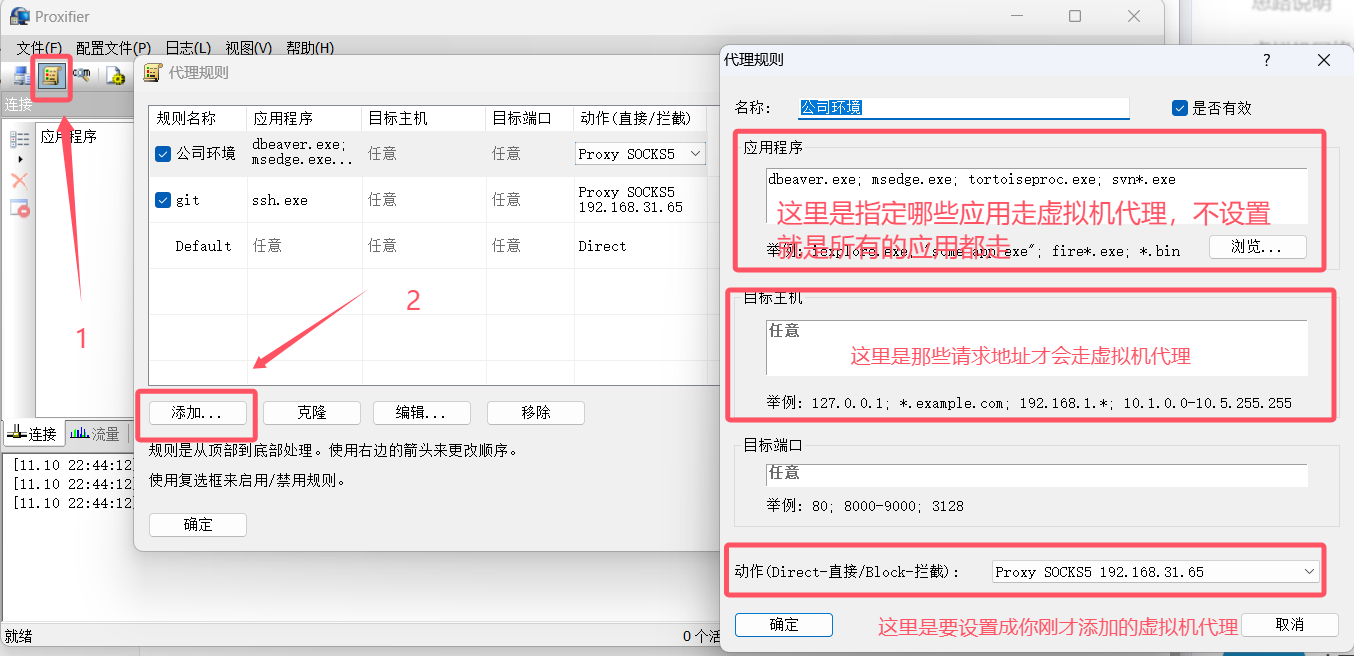The height and width of the screenshot is (656, 1354).
Task: Click the 目标端口 text field
Action: pos(1036,473)
